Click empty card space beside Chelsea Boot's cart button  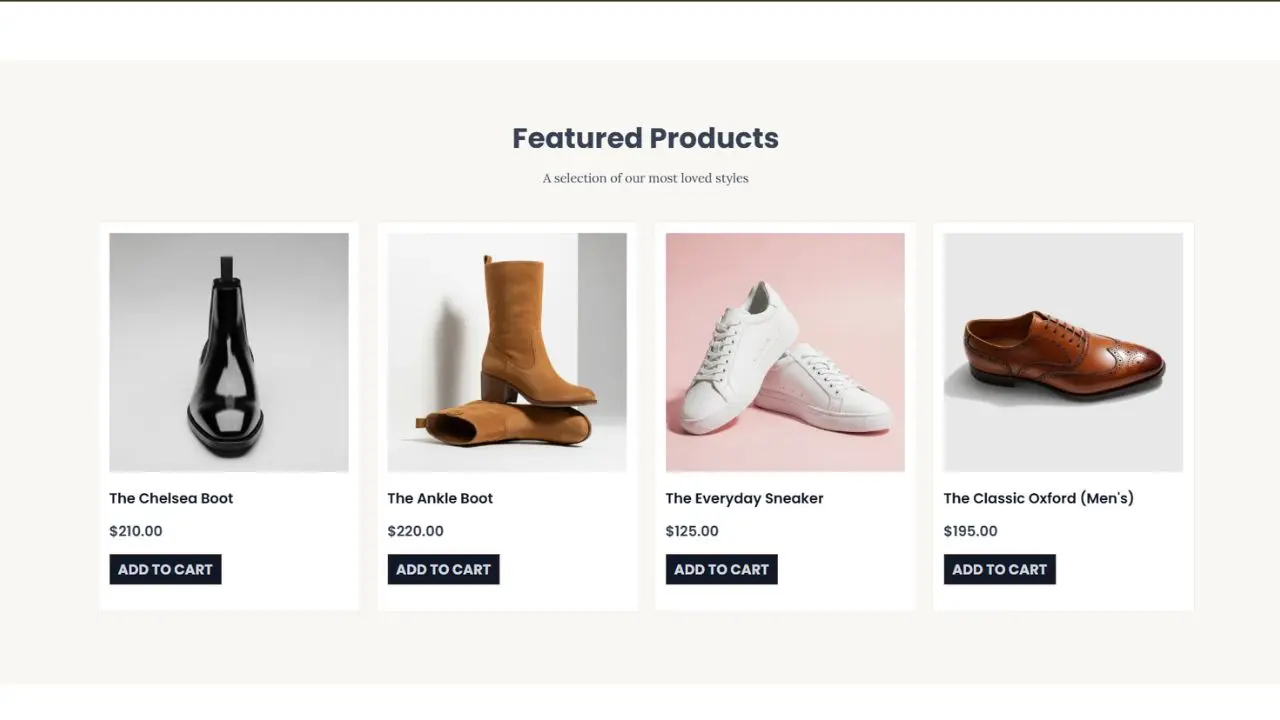[x=290, y=569]
